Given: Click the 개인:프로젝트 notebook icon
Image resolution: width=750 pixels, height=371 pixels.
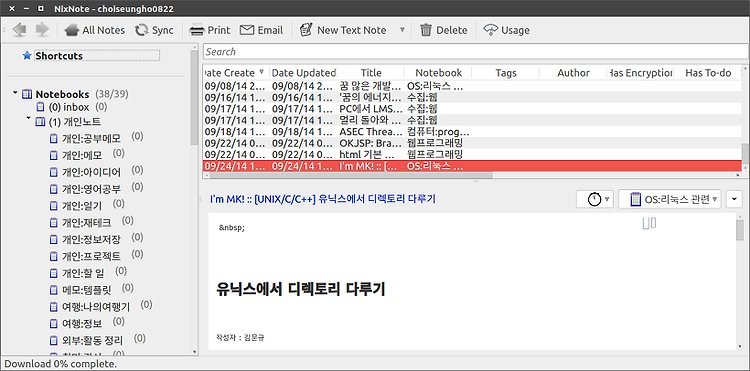Looking at the screenshot, I should pos(54,256).
